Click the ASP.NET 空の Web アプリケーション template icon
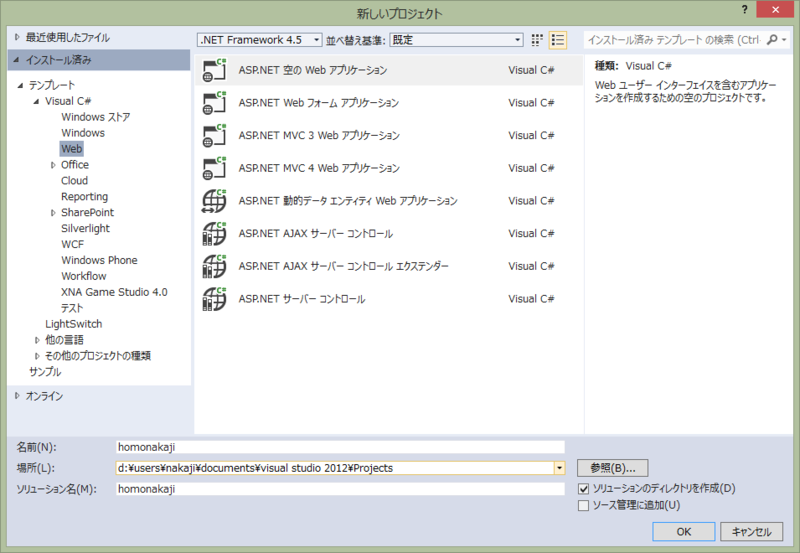The image size is (800, 553). (x=214, y=70)
